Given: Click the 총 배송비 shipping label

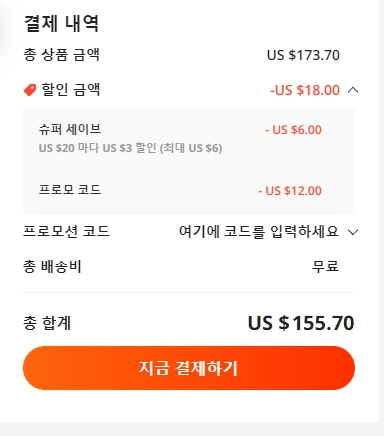Looking at the screenshot, I should tap(52, 266).
